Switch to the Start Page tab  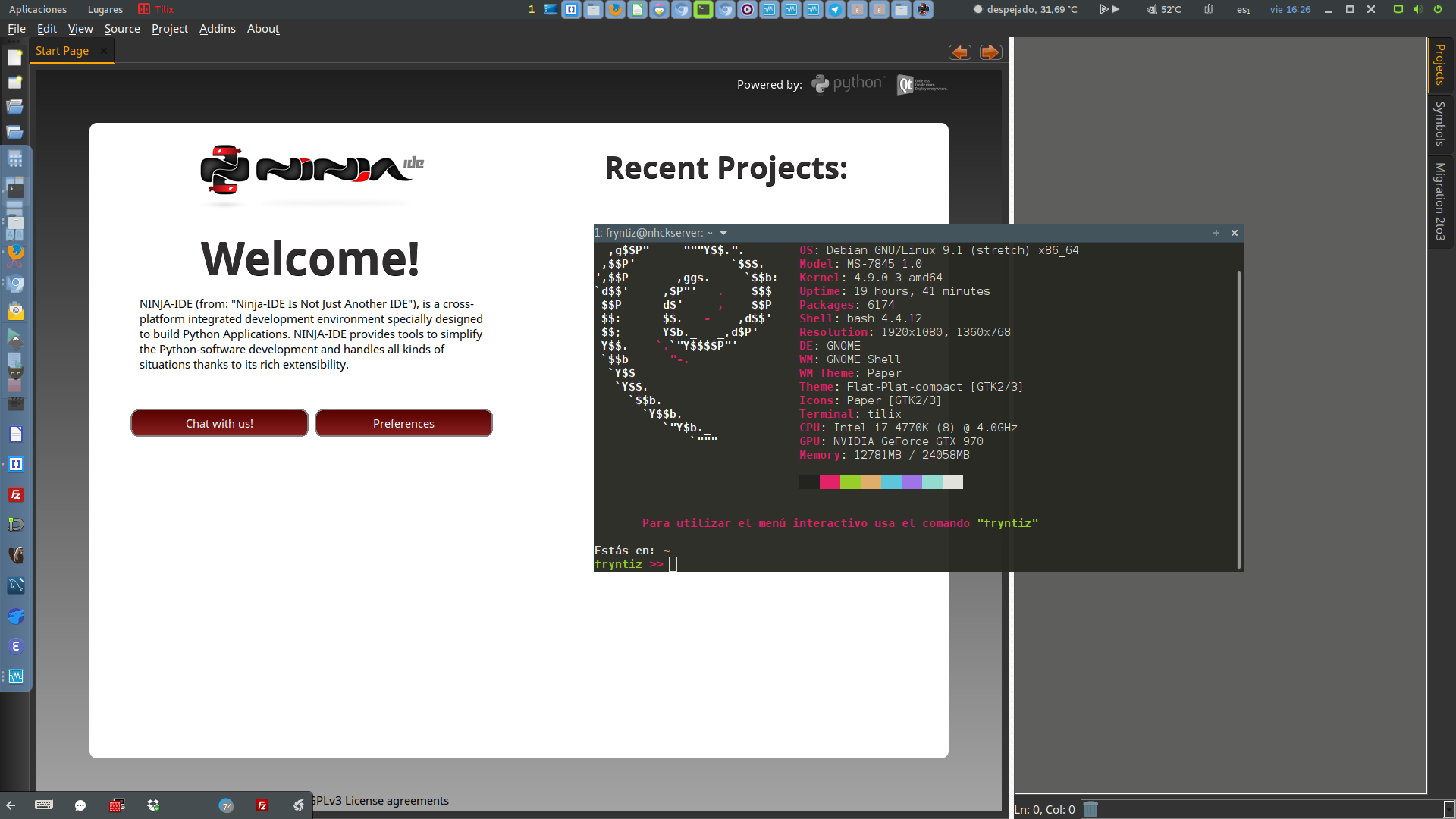coord(61,50)
